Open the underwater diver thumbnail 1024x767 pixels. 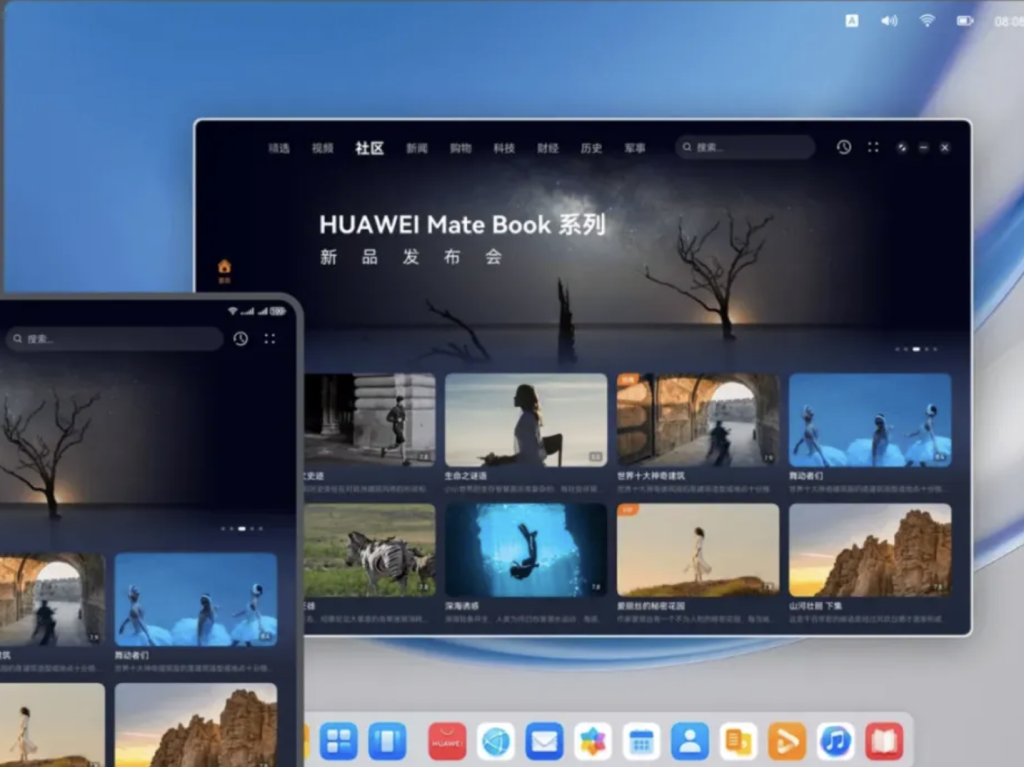526,549
